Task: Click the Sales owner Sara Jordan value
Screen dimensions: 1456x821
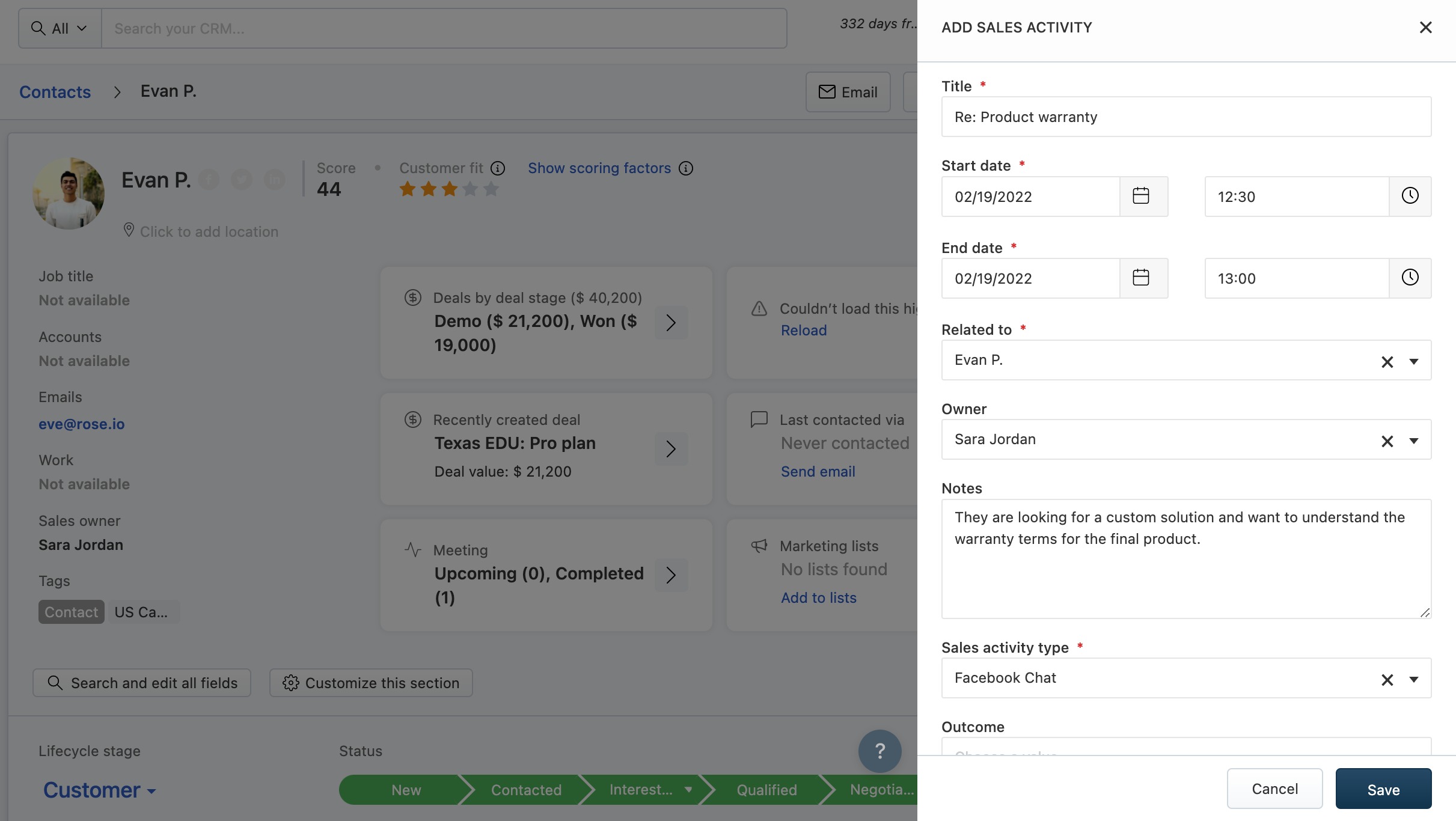Action: pyautogui.click(x=81, y=545)
